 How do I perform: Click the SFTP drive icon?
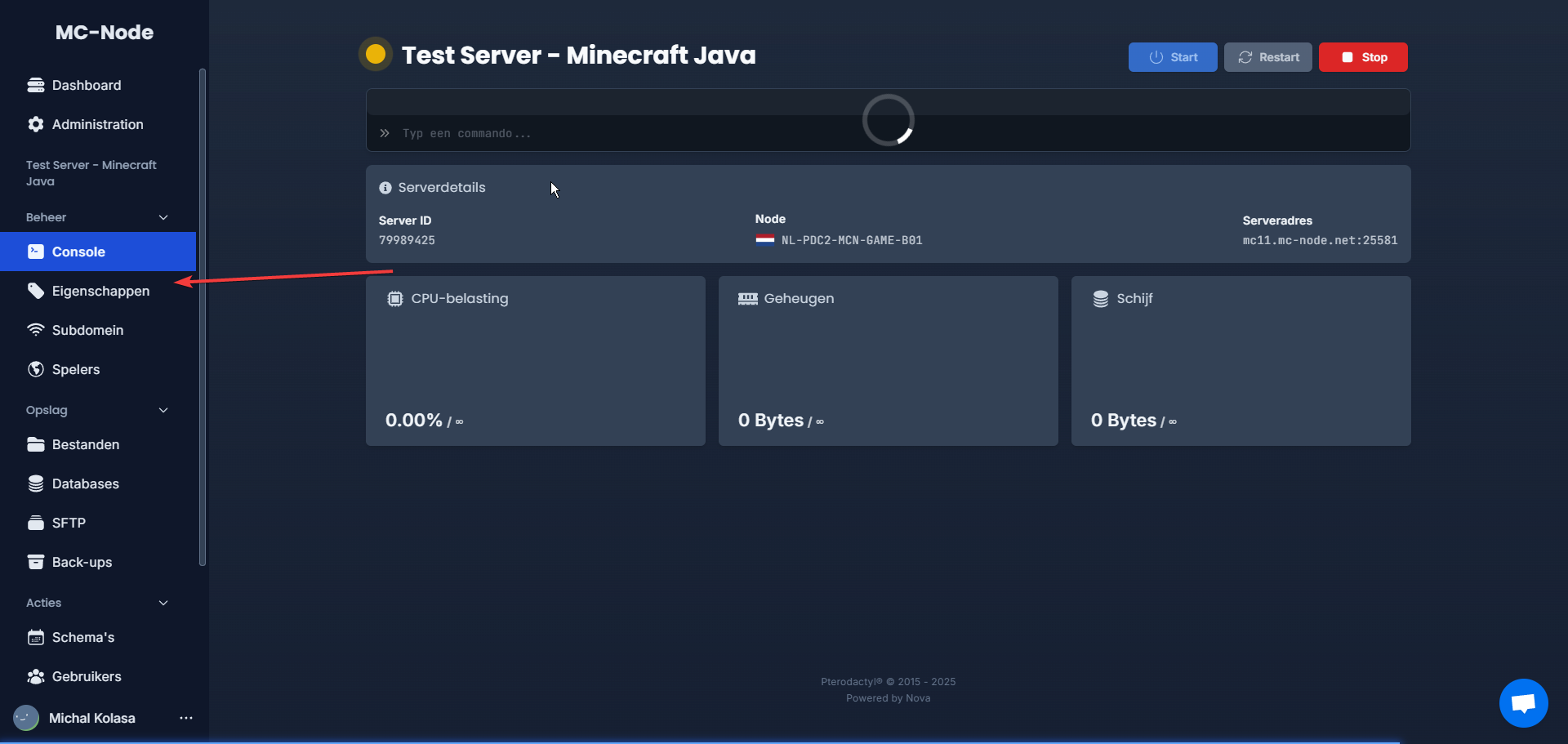point(36,523)
